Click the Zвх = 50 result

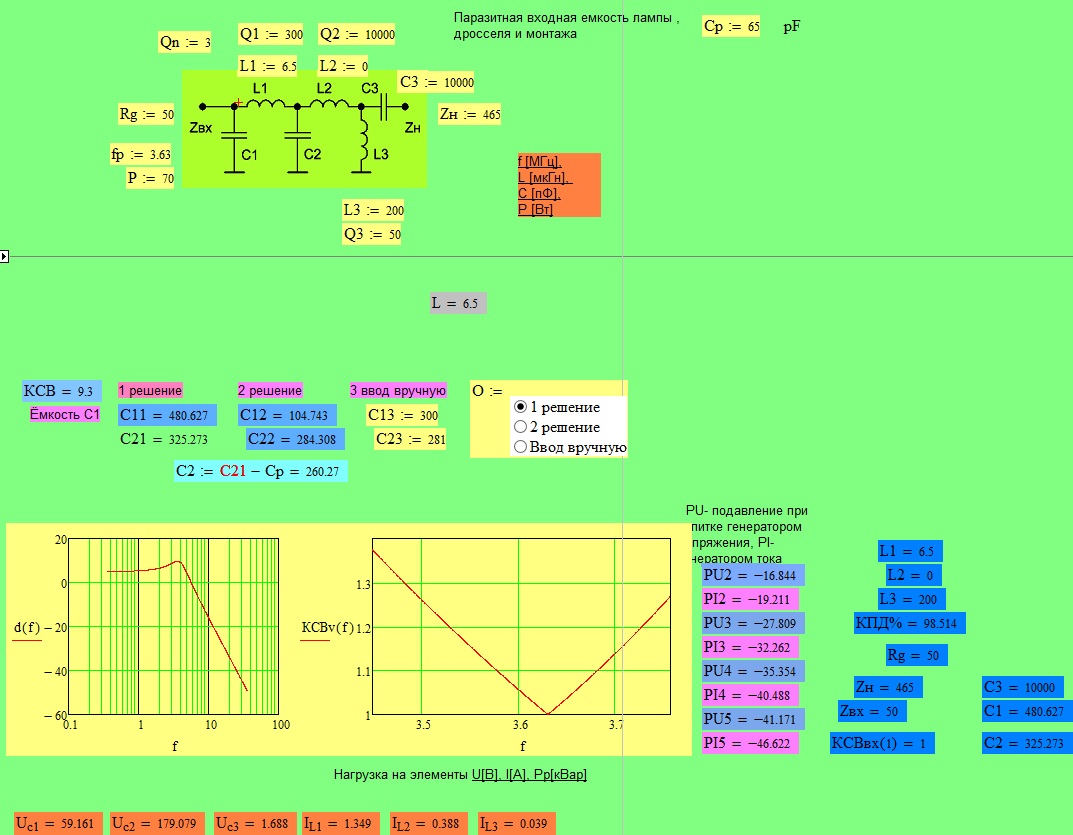[872, 711]
